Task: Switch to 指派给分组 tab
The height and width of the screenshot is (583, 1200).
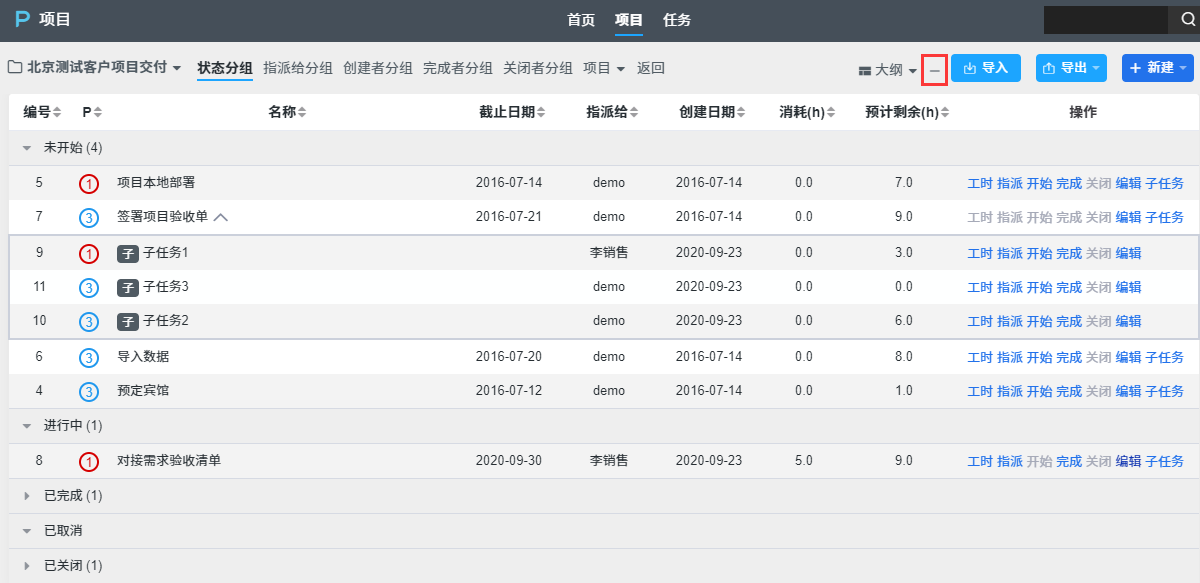Action: click(x=297, y=68)
